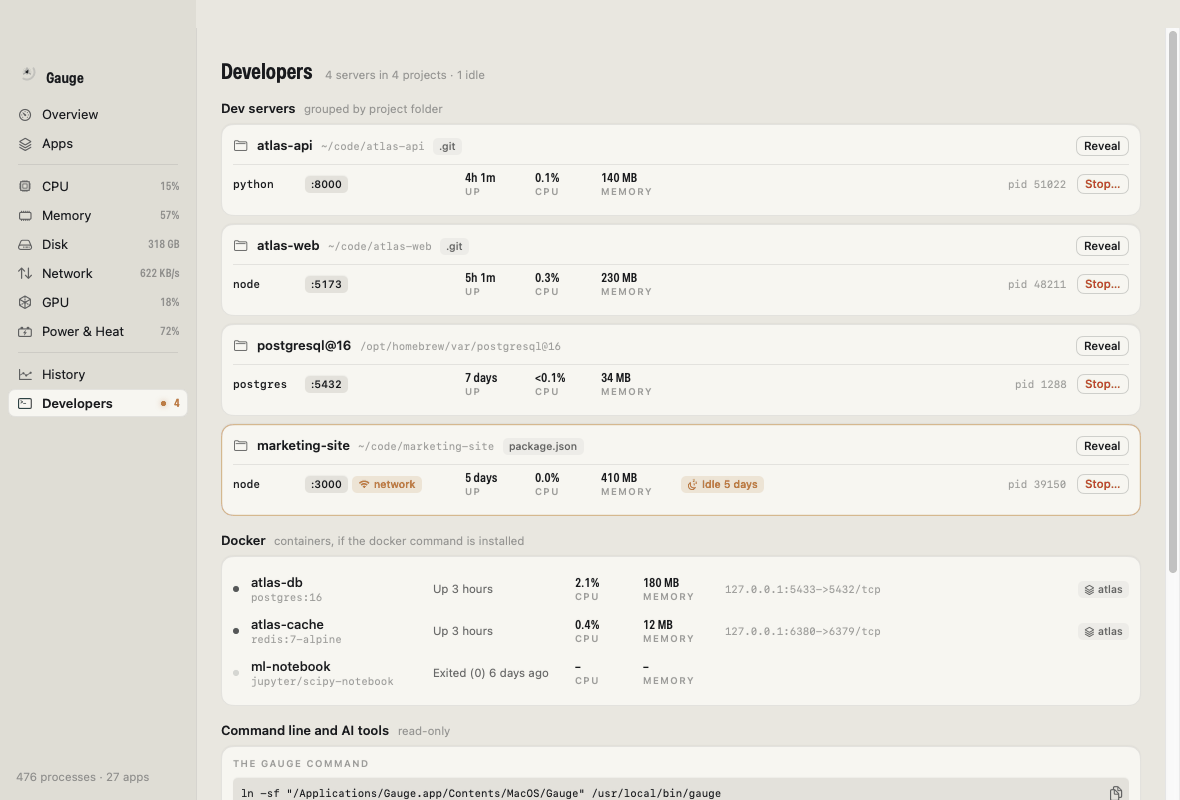Copy the gauge command with clipboard icon
The height and width of the screenshot is (800, 1180).
(x=1115, y=792)
